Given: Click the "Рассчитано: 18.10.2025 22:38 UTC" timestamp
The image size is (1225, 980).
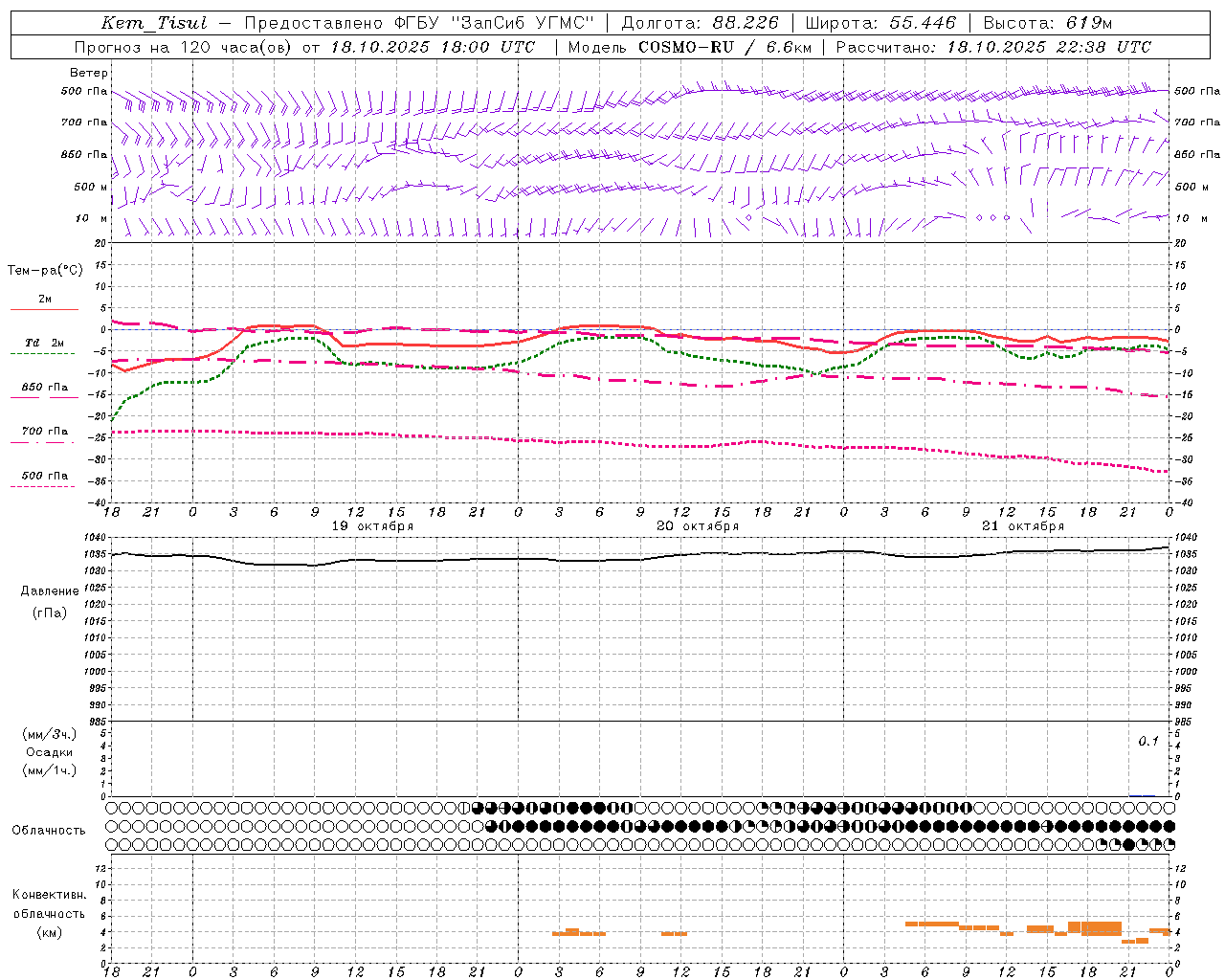Looking at the screenshot, I should (x=993, y=47).
